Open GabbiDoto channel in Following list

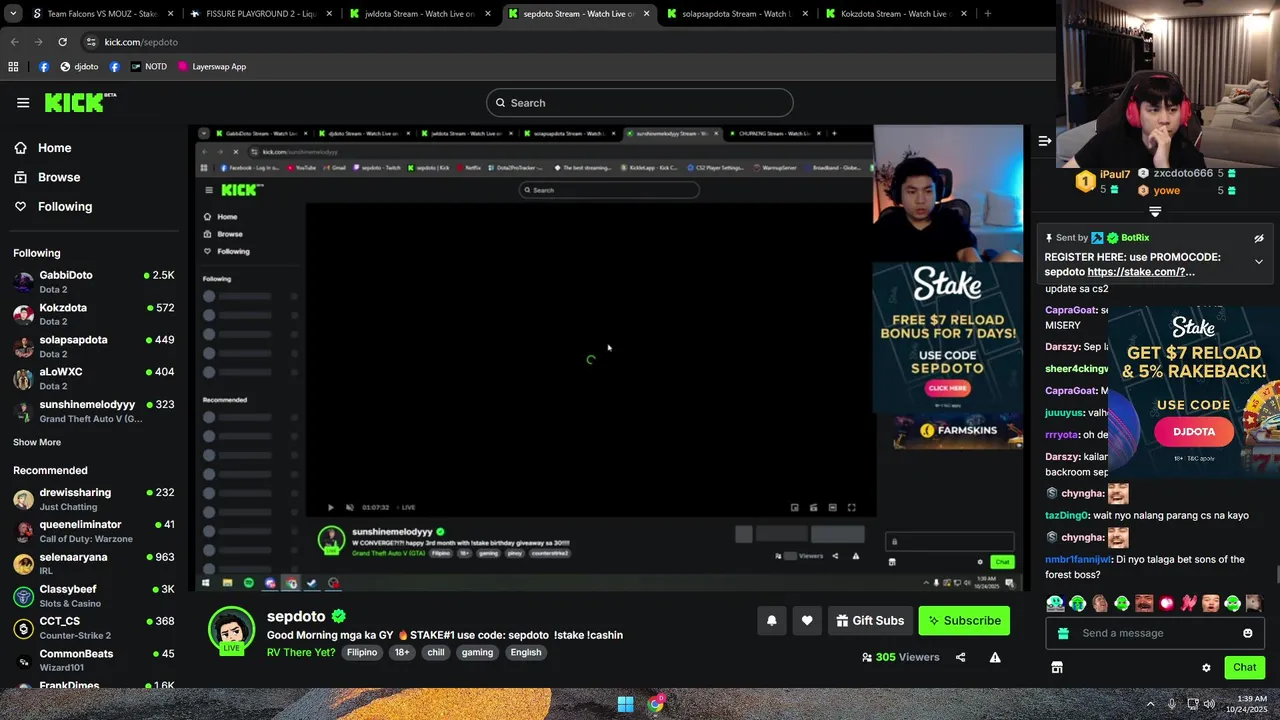point(94,282)
